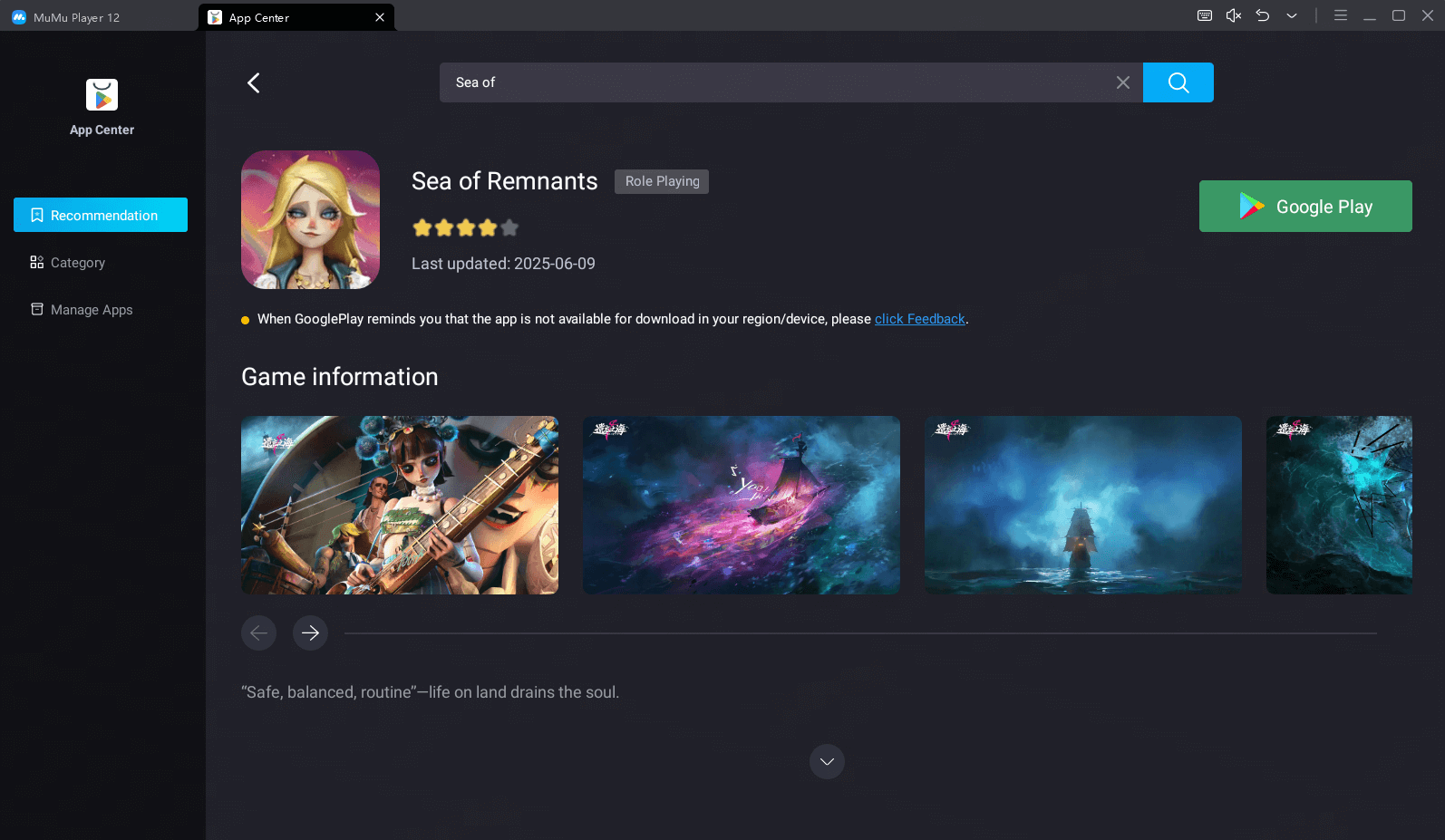This screenshot has width=1445, height=840.
Task: Click the undo/rotate back icon in title bar
Action: (1263, 15)
